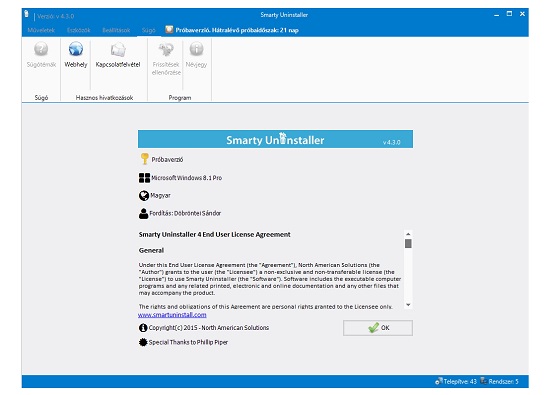Click the Program ribbon group label

click(x=180, y=98)
